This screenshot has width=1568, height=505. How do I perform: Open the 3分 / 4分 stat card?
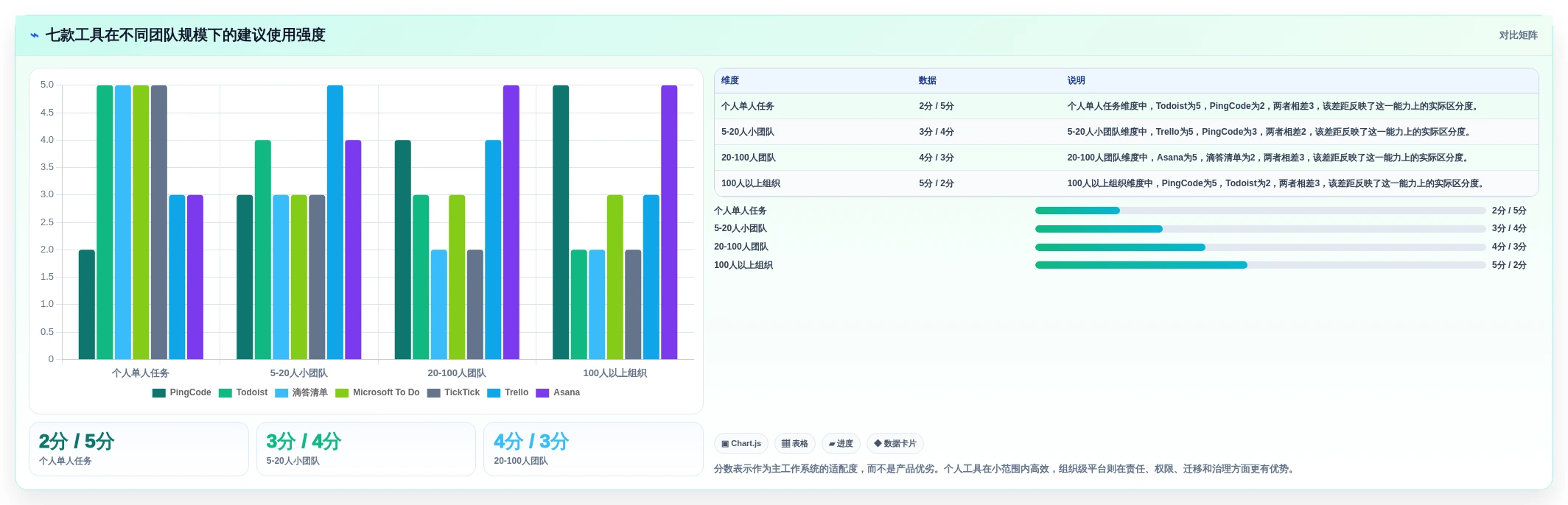[x=366, y=449]
